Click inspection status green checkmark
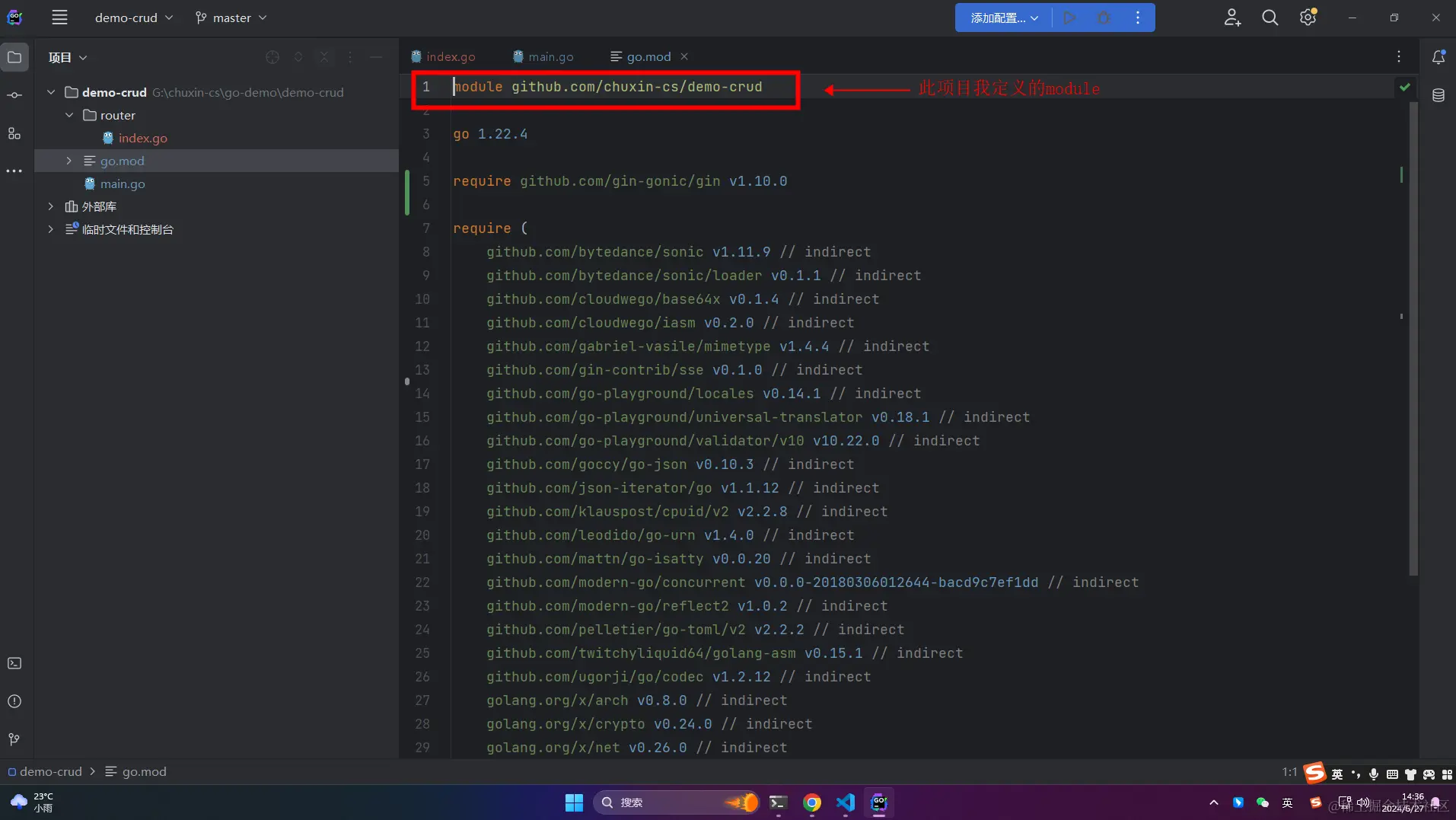Viewport: 1456px width, 820px height. point(1405,87)
